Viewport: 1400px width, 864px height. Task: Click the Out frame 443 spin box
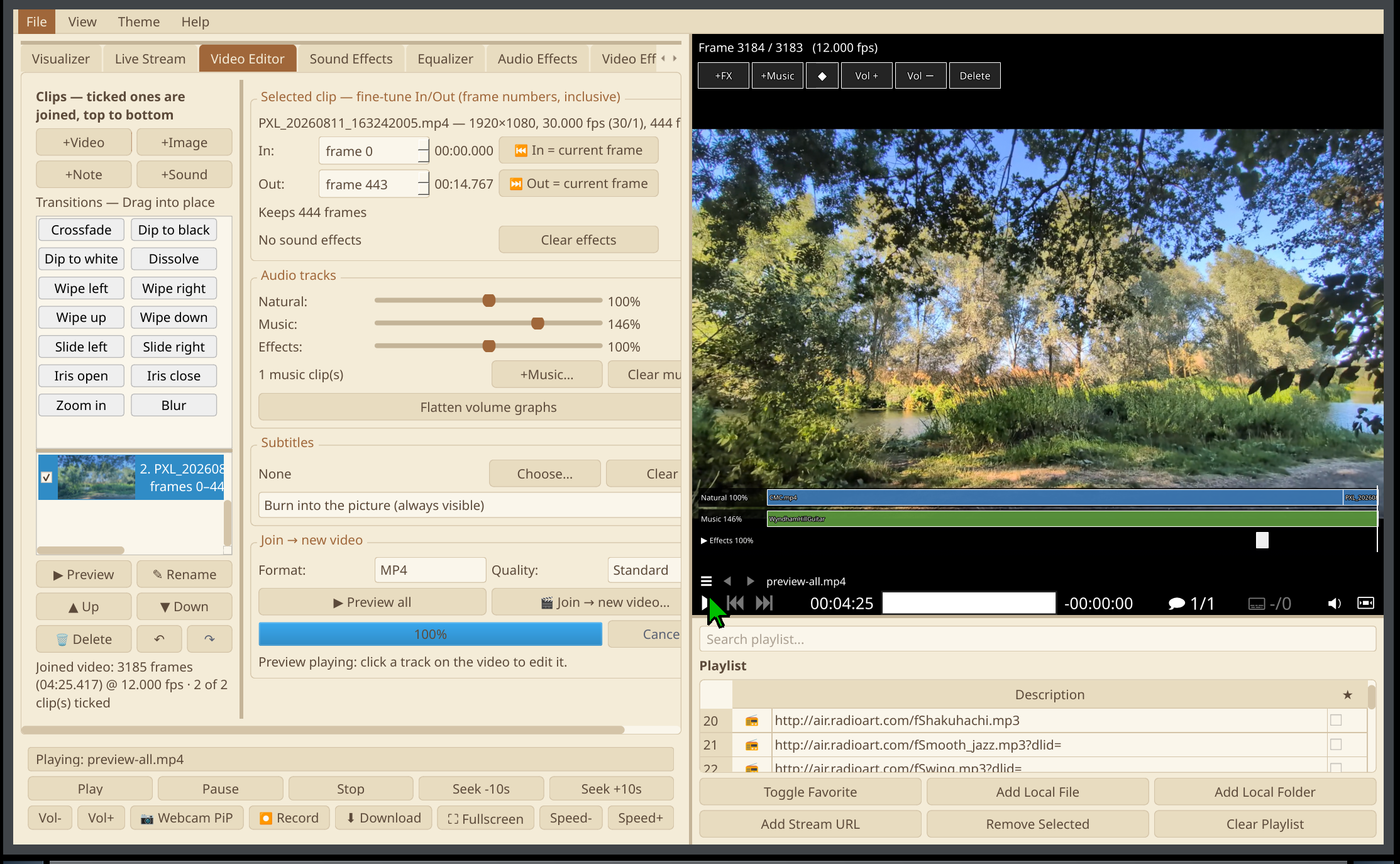click(373, 184)
